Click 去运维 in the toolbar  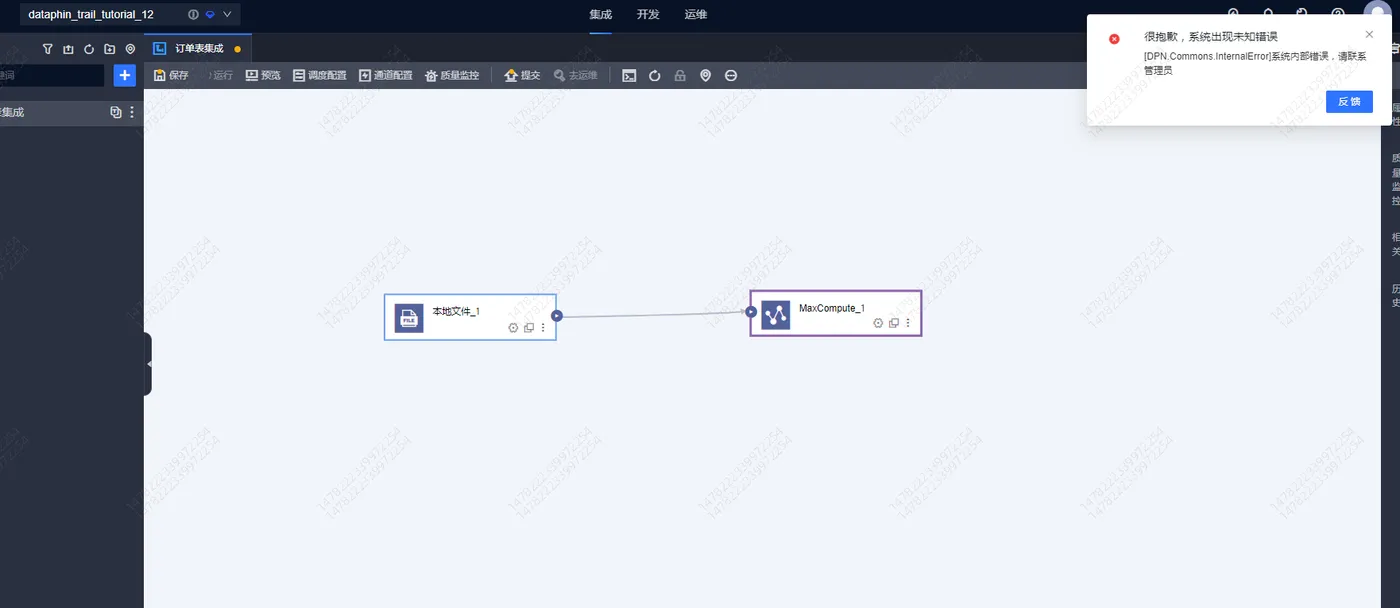[575, 75]
